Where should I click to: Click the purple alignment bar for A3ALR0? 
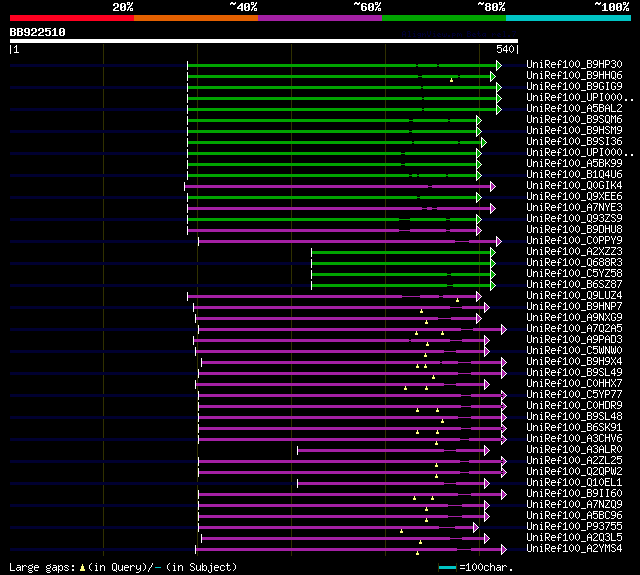point(391,451)
